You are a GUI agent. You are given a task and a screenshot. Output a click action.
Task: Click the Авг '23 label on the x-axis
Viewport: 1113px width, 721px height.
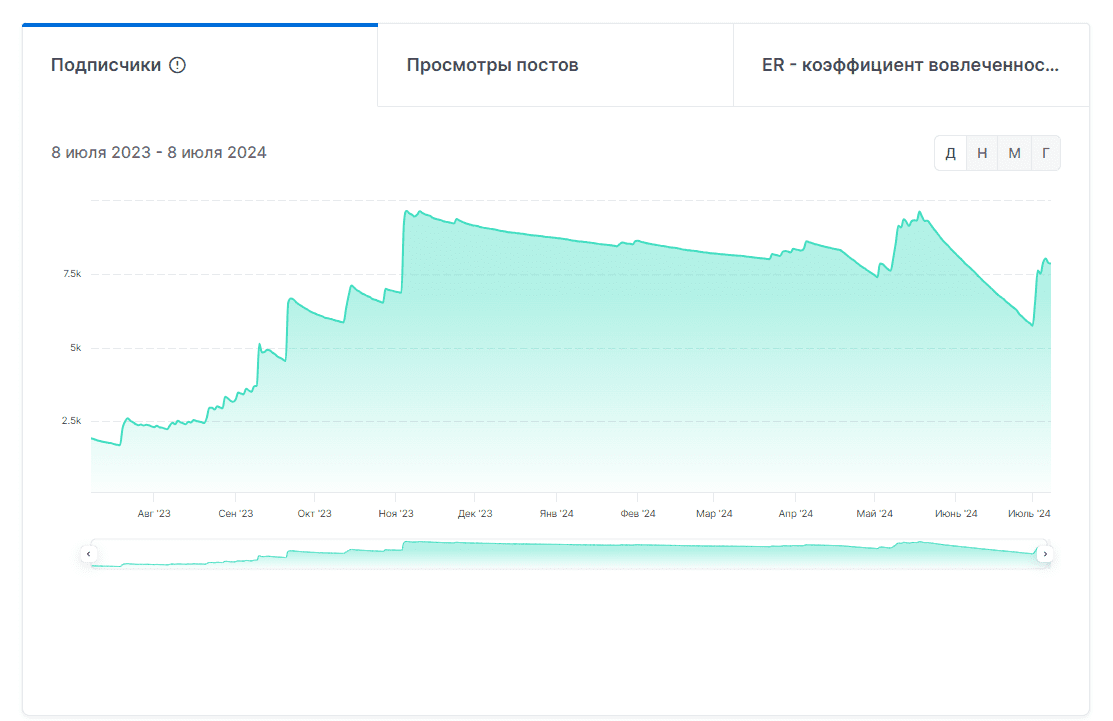[154, 514]
